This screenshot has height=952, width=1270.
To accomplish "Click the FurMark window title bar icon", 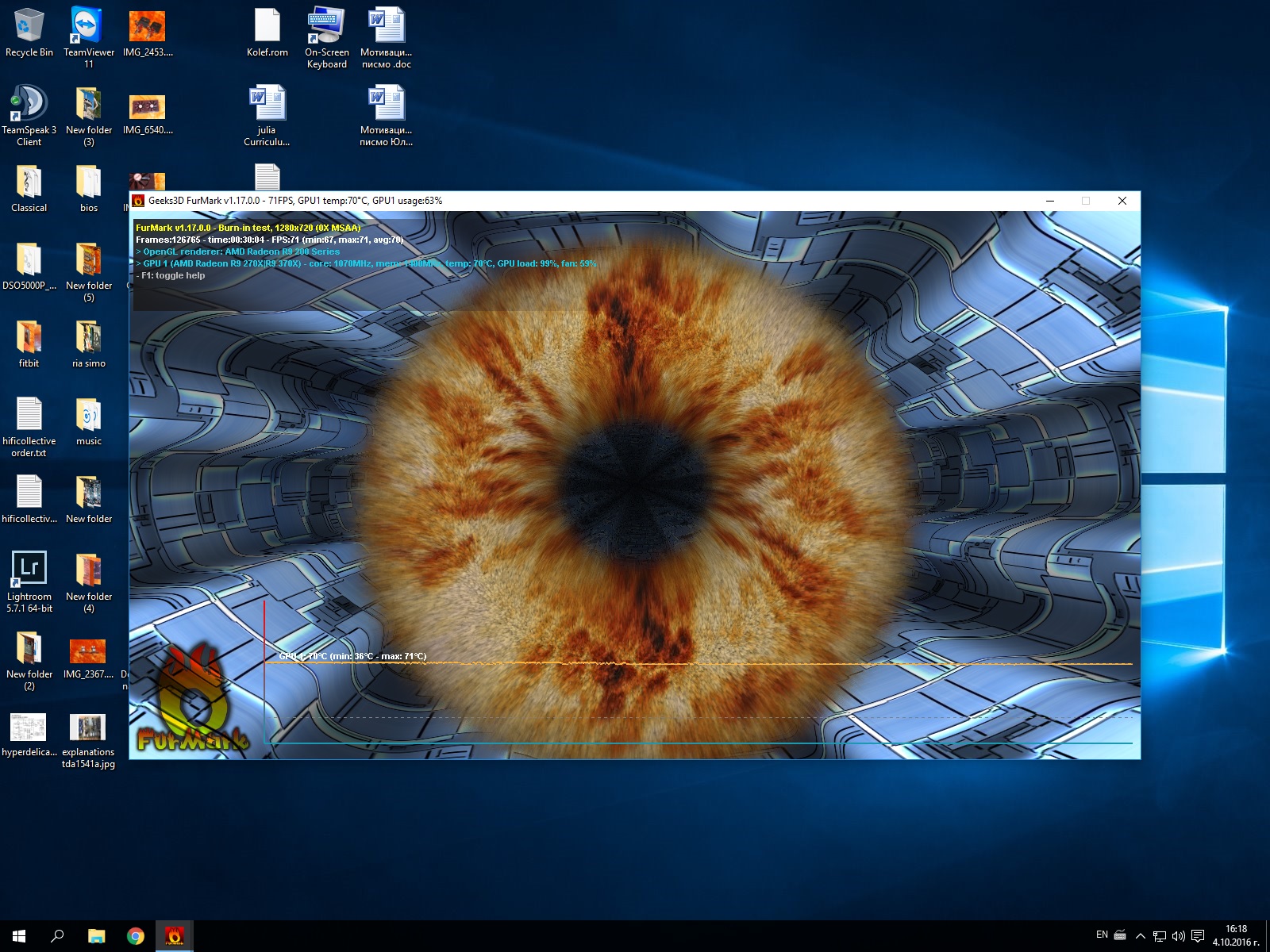I will tap(138, 201).
